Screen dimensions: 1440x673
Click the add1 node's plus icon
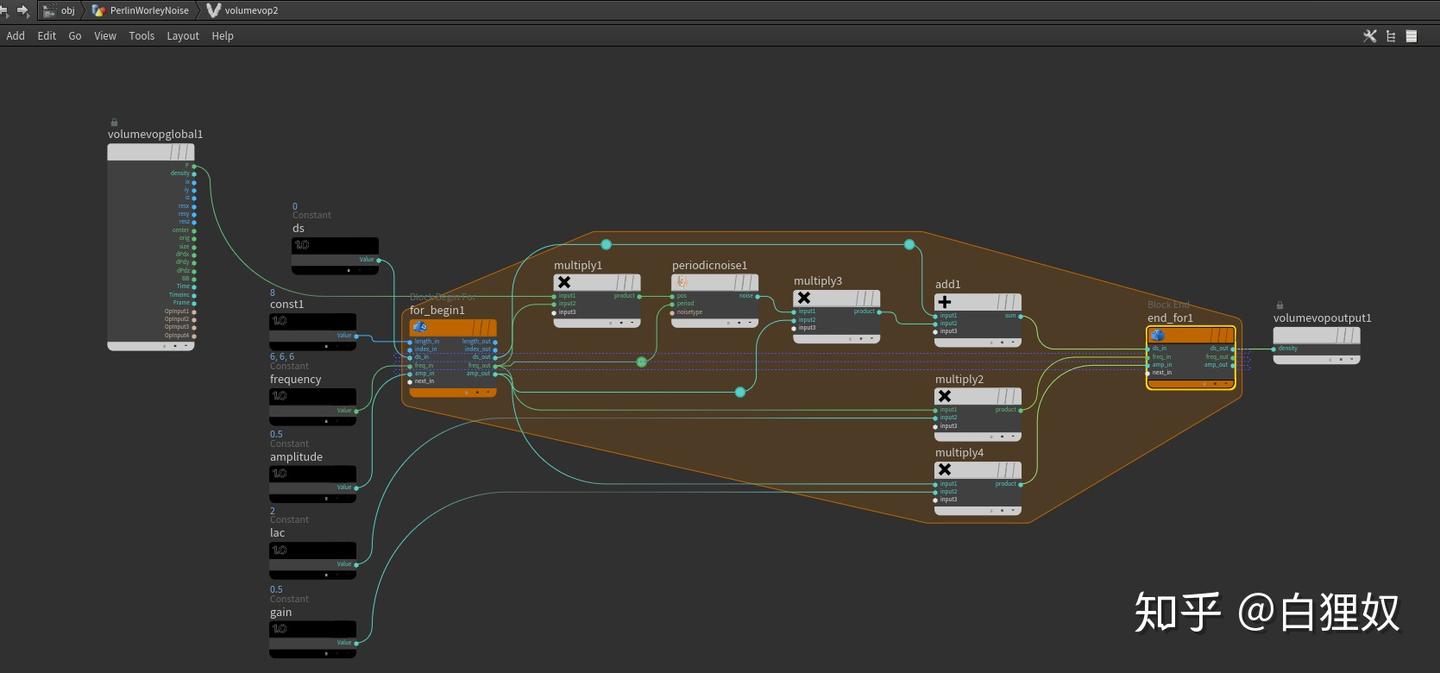[x=945, y=302]
